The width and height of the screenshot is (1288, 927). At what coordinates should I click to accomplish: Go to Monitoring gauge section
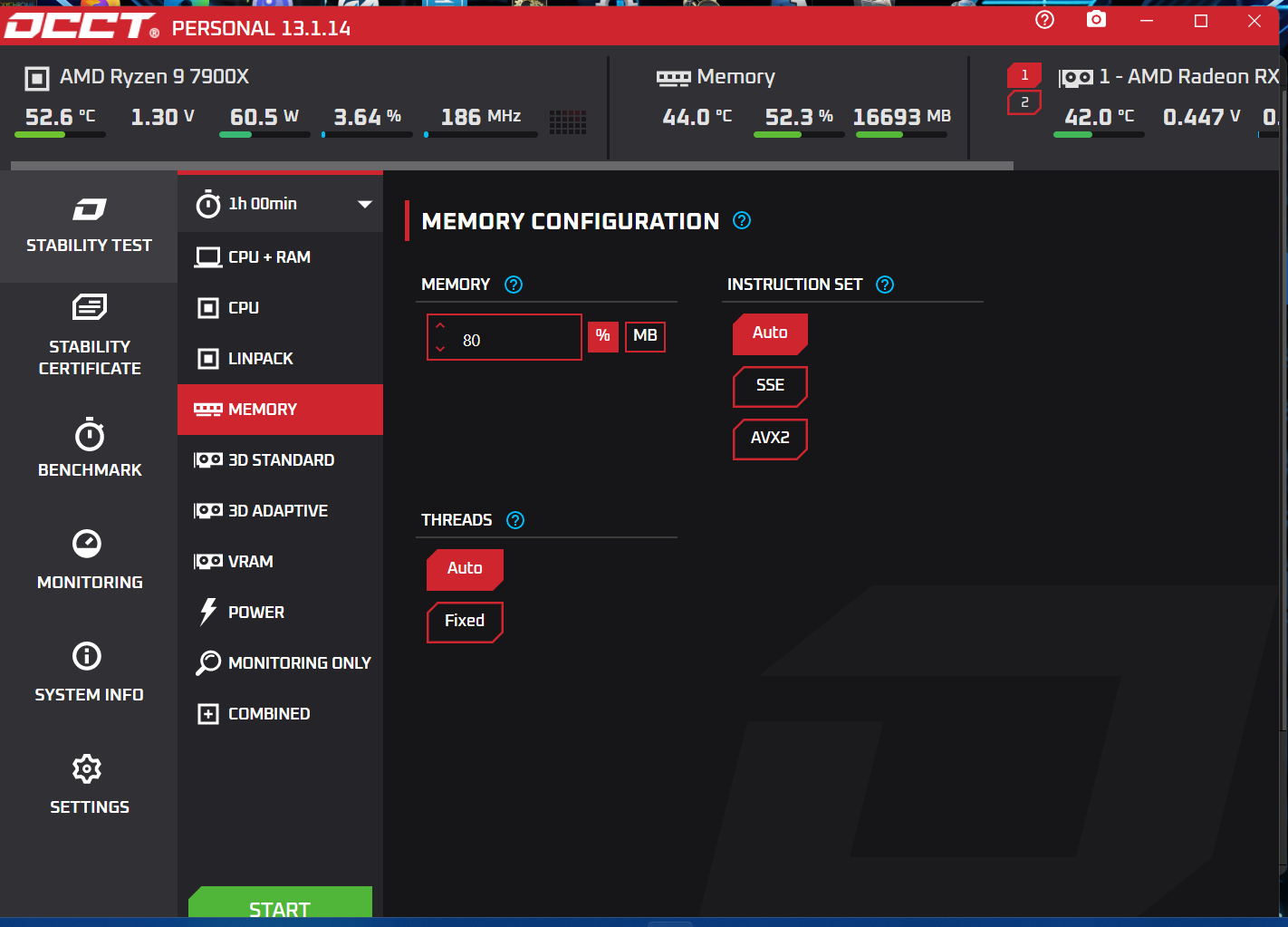click(x=89, y=559)
